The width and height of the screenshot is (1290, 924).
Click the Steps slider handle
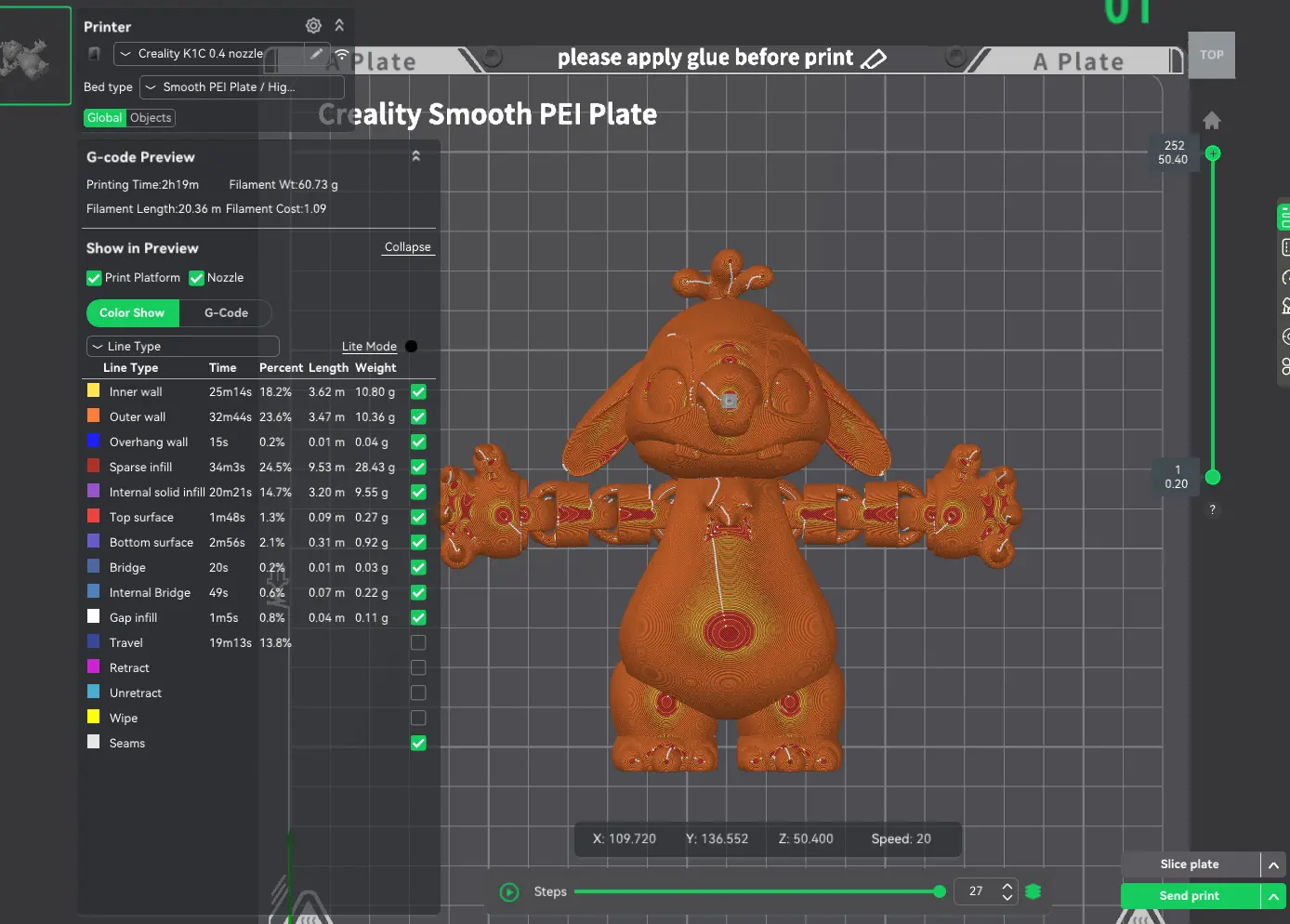pyautogui.click(x=940, y=892)
